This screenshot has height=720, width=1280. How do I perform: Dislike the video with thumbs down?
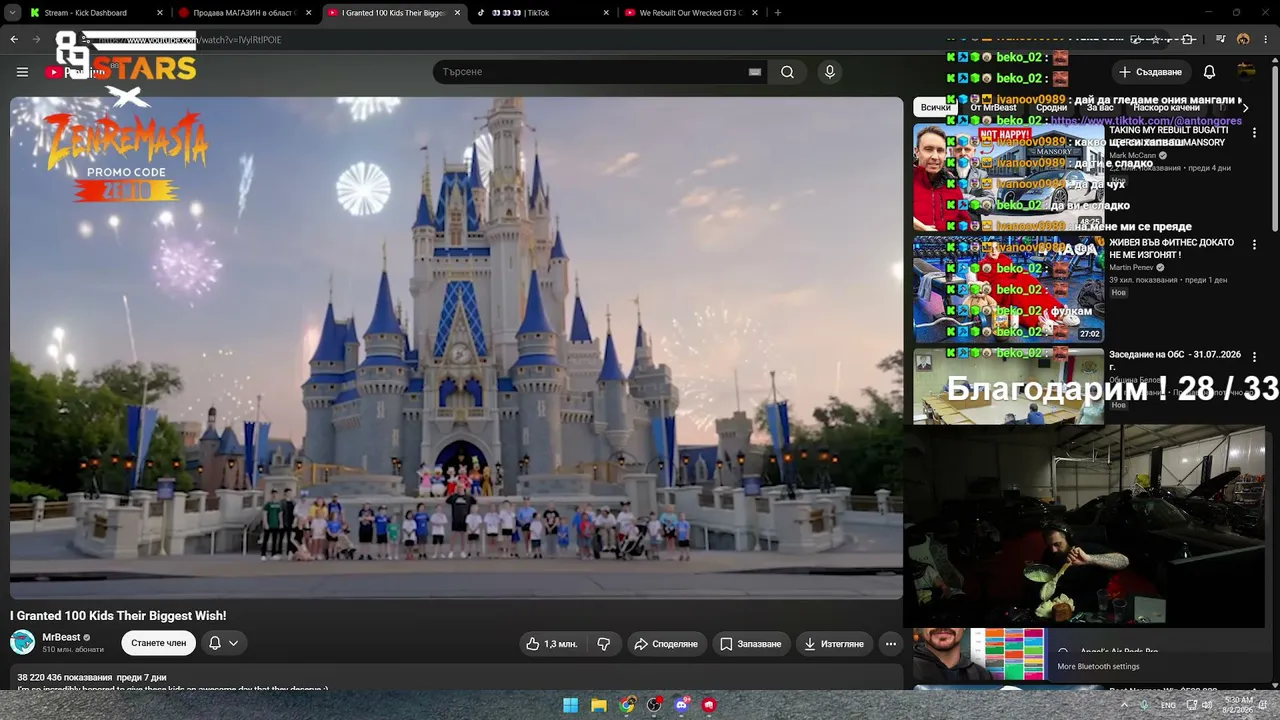coord(603,644)
